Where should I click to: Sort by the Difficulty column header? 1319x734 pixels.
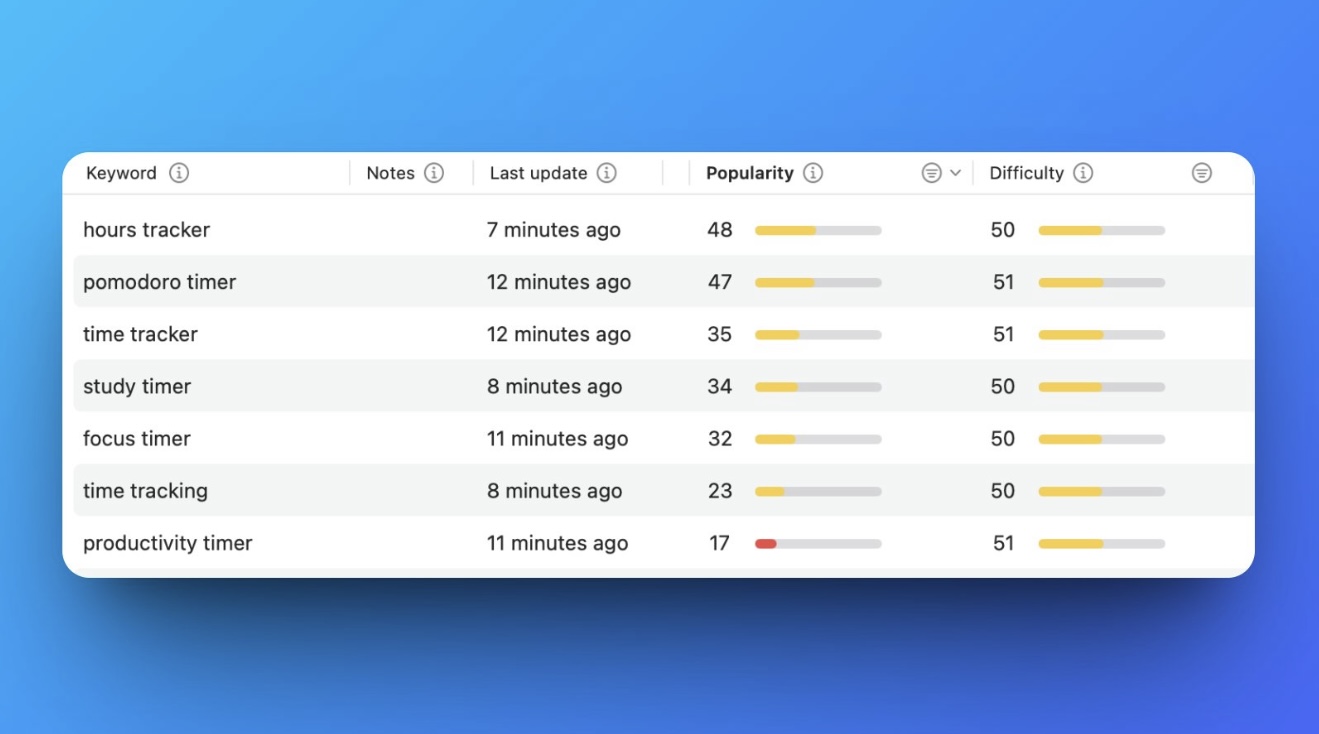1026,173
